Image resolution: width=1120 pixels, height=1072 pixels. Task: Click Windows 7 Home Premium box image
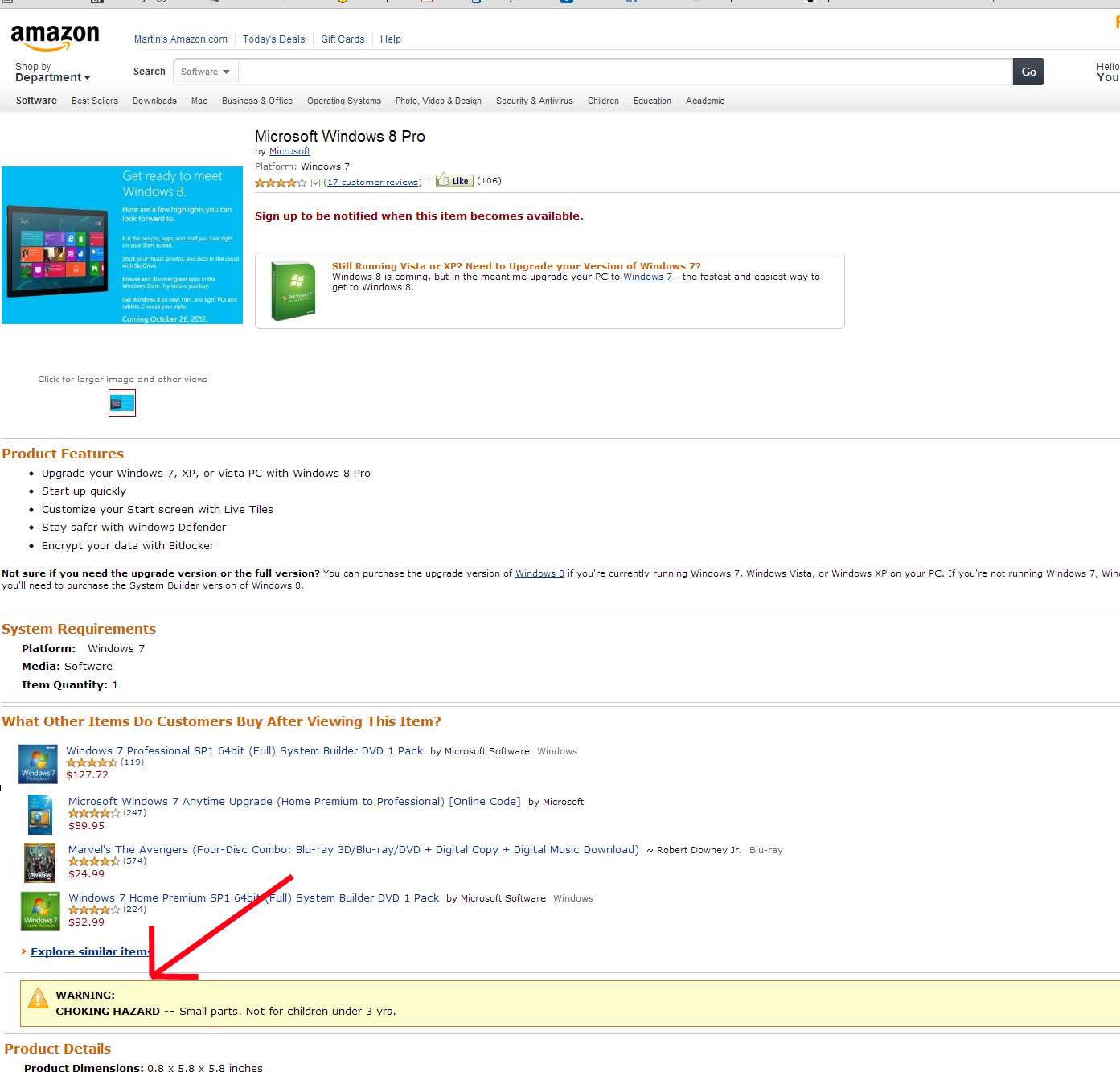coord(40,910)
